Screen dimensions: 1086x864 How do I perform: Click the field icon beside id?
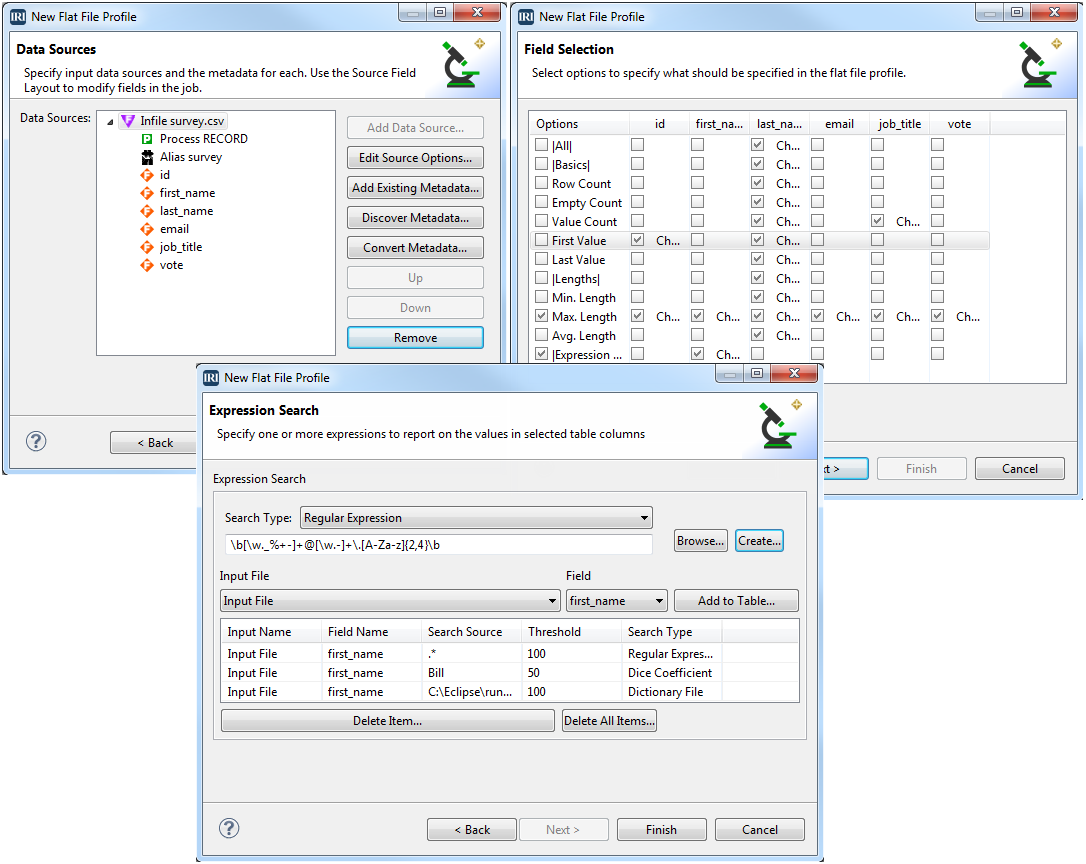click(147, 175)
